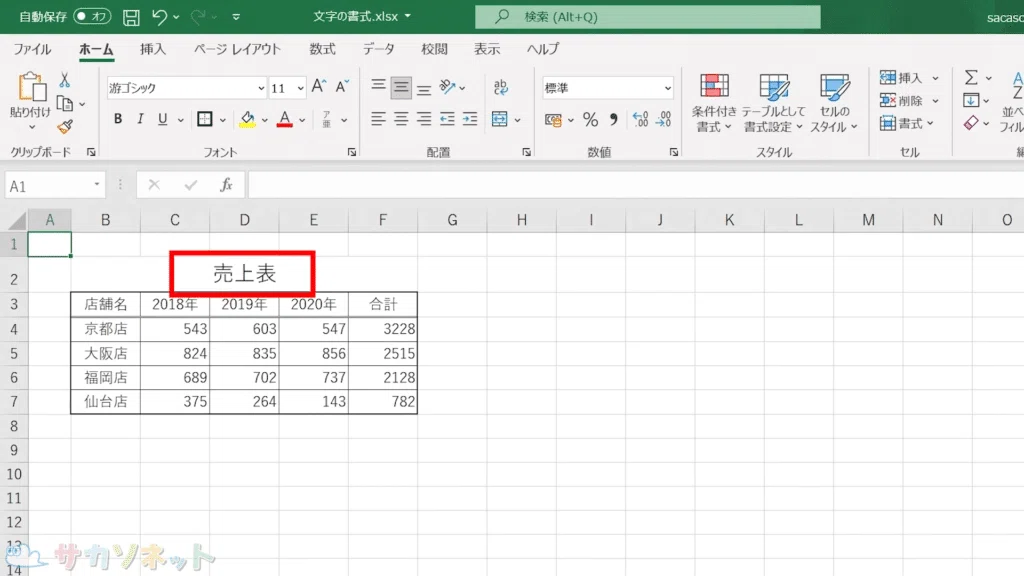Screen dimensions: 1024x576
Task: Click the Increase Indent icon
Action: point(470,119)
